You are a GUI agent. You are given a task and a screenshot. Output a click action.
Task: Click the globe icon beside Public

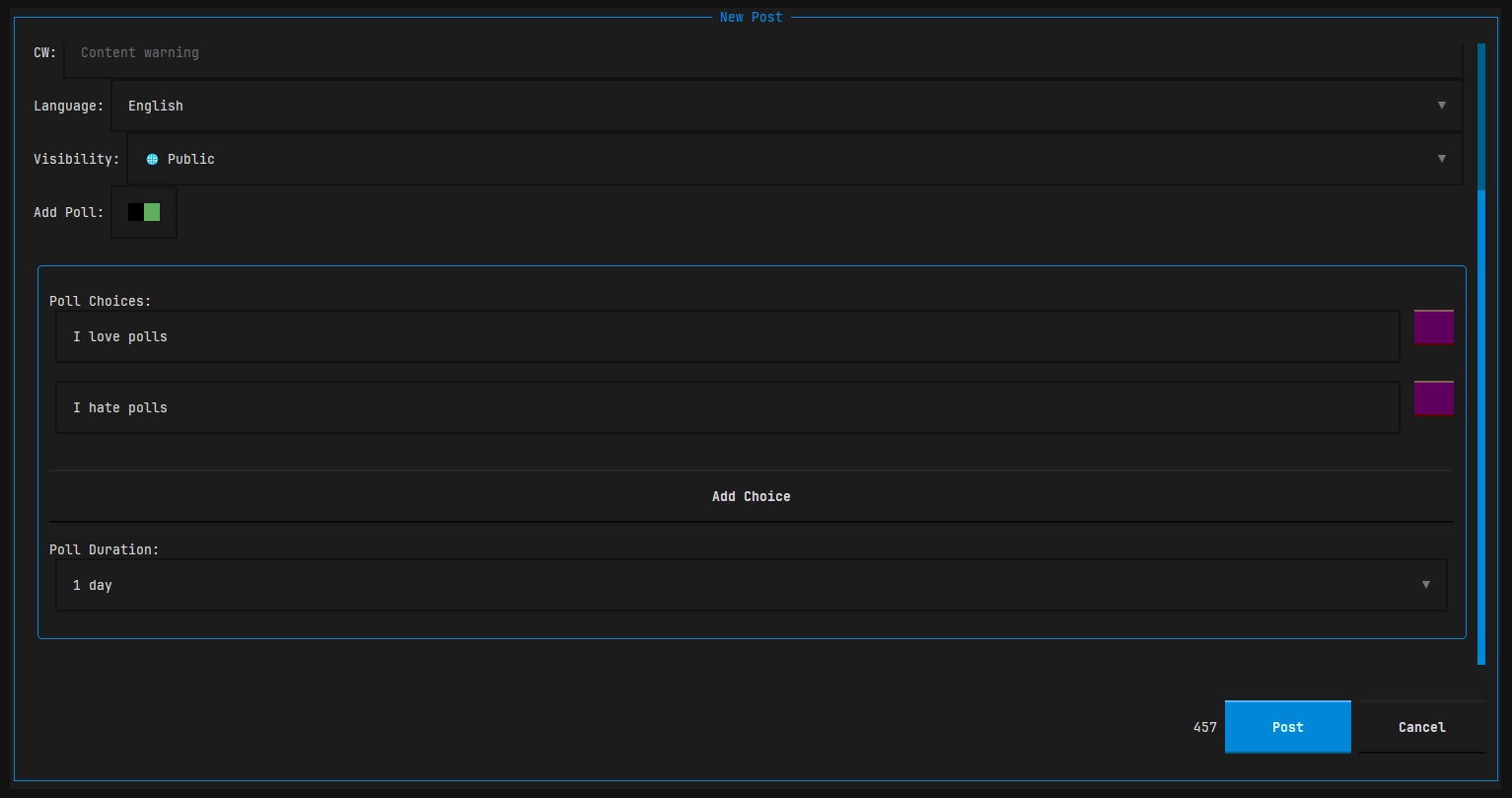(x=151, y=158)
